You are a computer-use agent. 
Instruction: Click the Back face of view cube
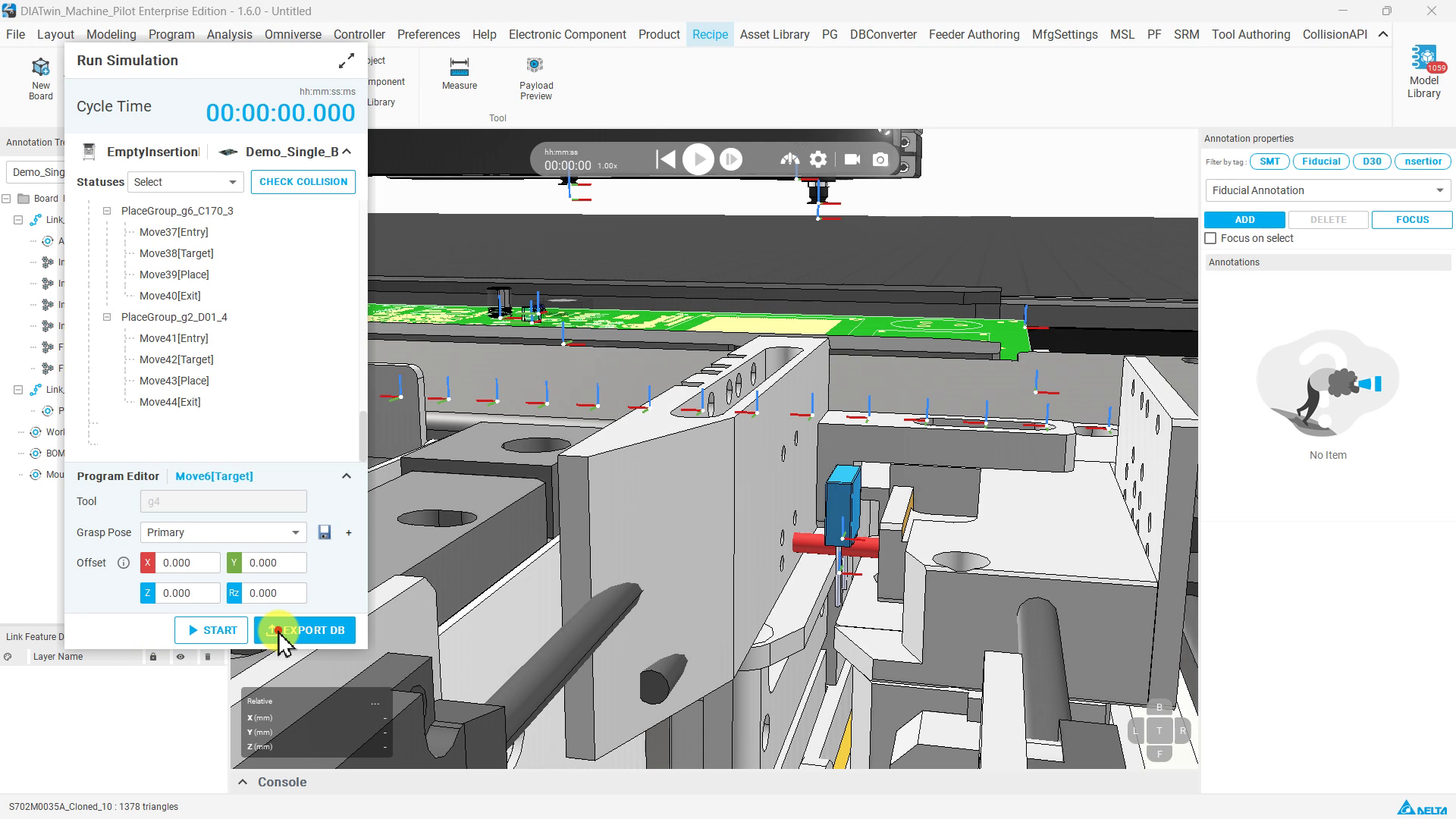pos(1159,708)
